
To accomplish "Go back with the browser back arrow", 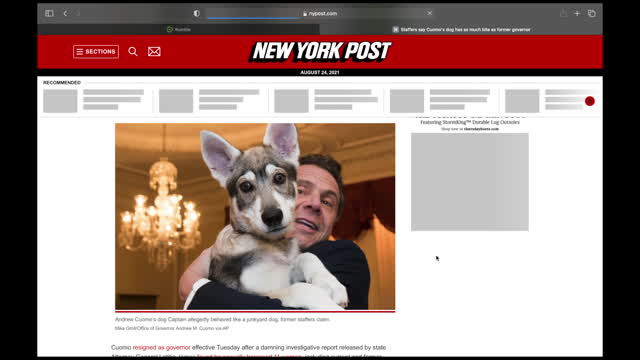I will (x=65, y=13).
